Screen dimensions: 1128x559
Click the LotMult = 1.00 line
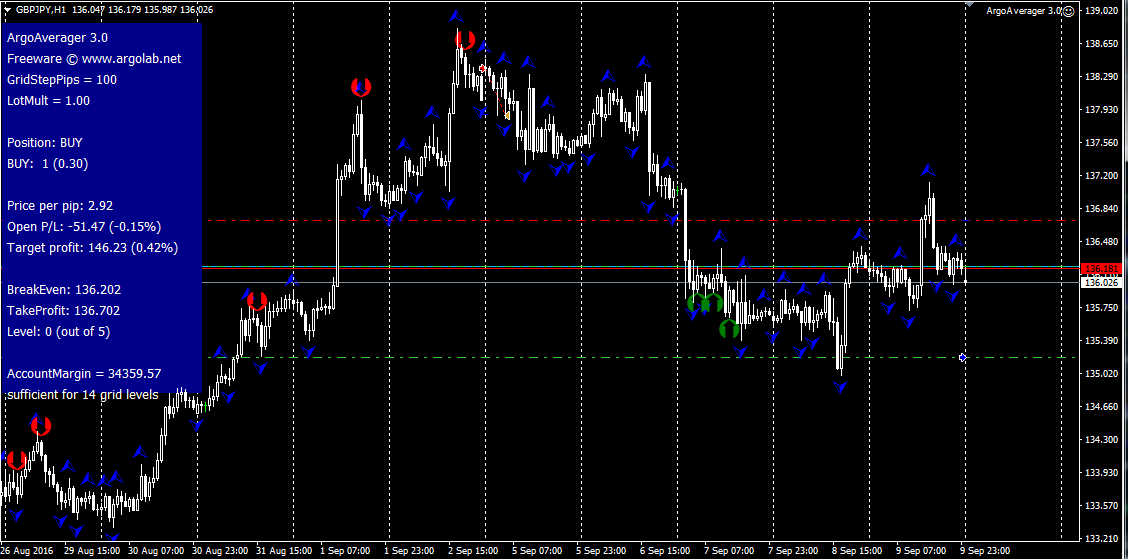coord(48,101)
